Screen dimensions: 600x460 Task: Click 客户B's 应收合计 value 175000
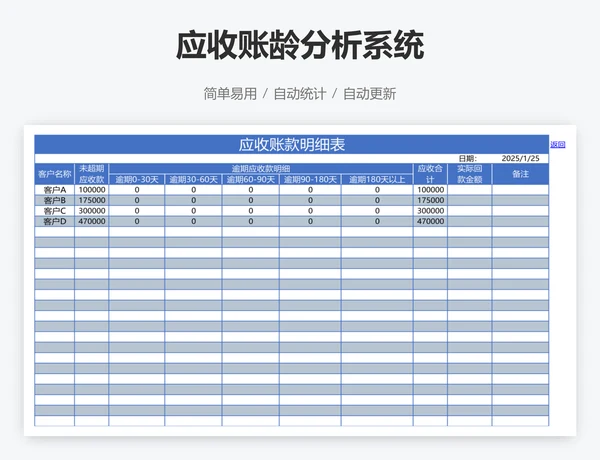(x=430, y=200)
